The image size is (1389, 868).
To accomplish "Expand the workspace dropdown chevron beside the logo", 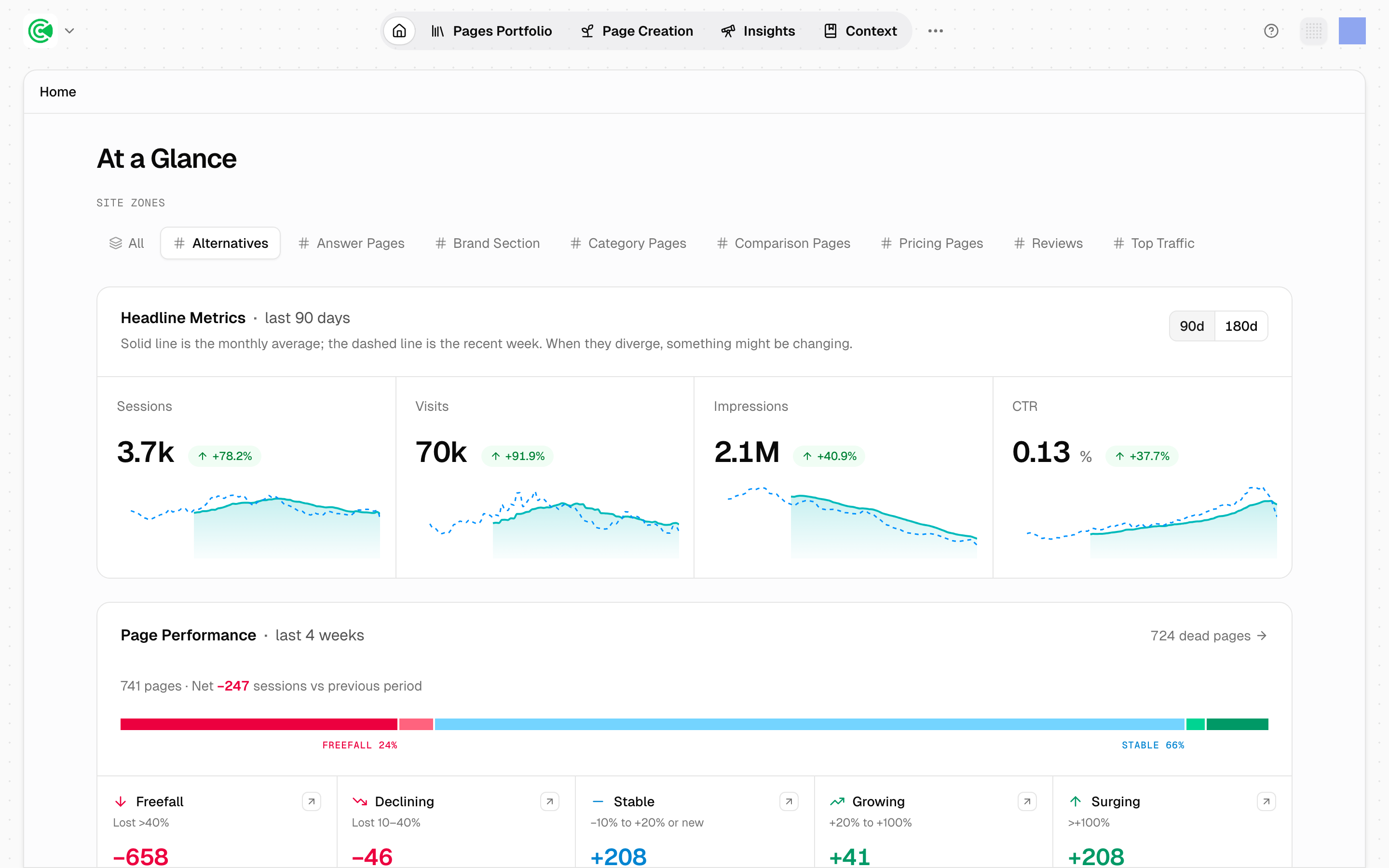I will pos(69,31).
